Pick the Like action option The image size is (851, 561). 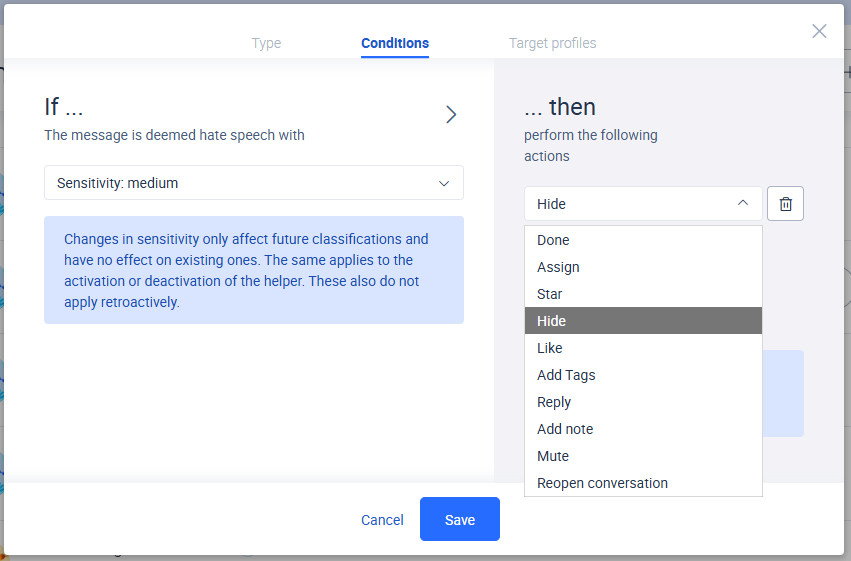tap(643, 348)
